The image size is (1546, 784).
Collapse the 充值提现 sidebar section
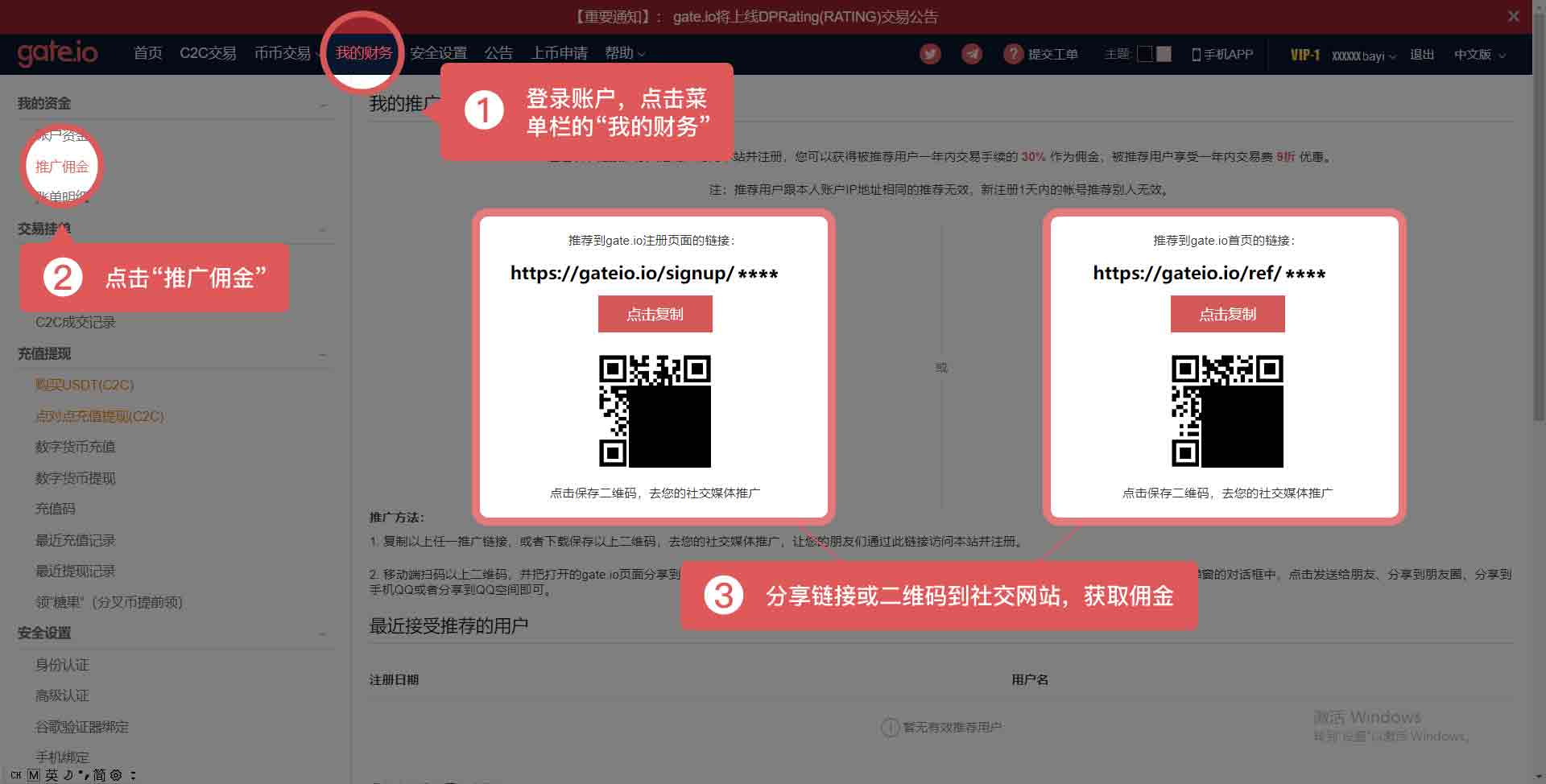tap(323, 355)
